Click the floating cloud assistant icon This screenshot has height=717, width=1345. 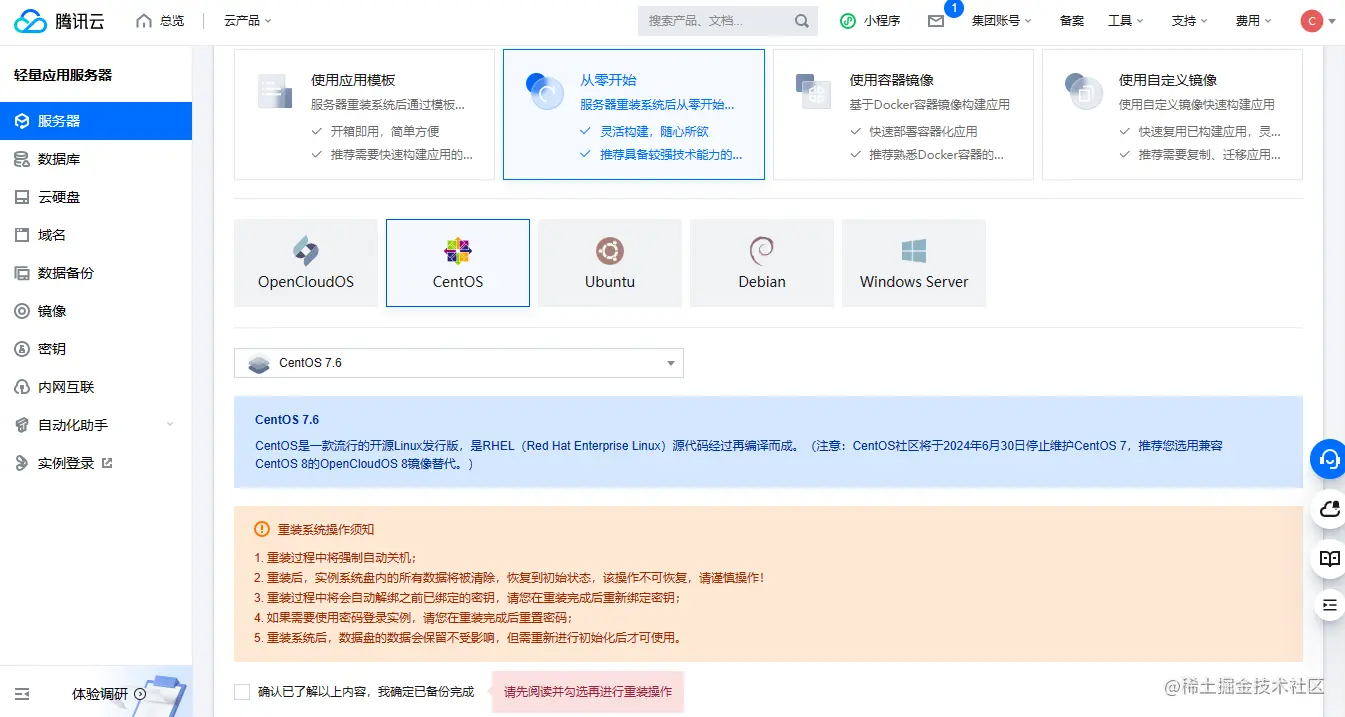tap(1329, 509)
